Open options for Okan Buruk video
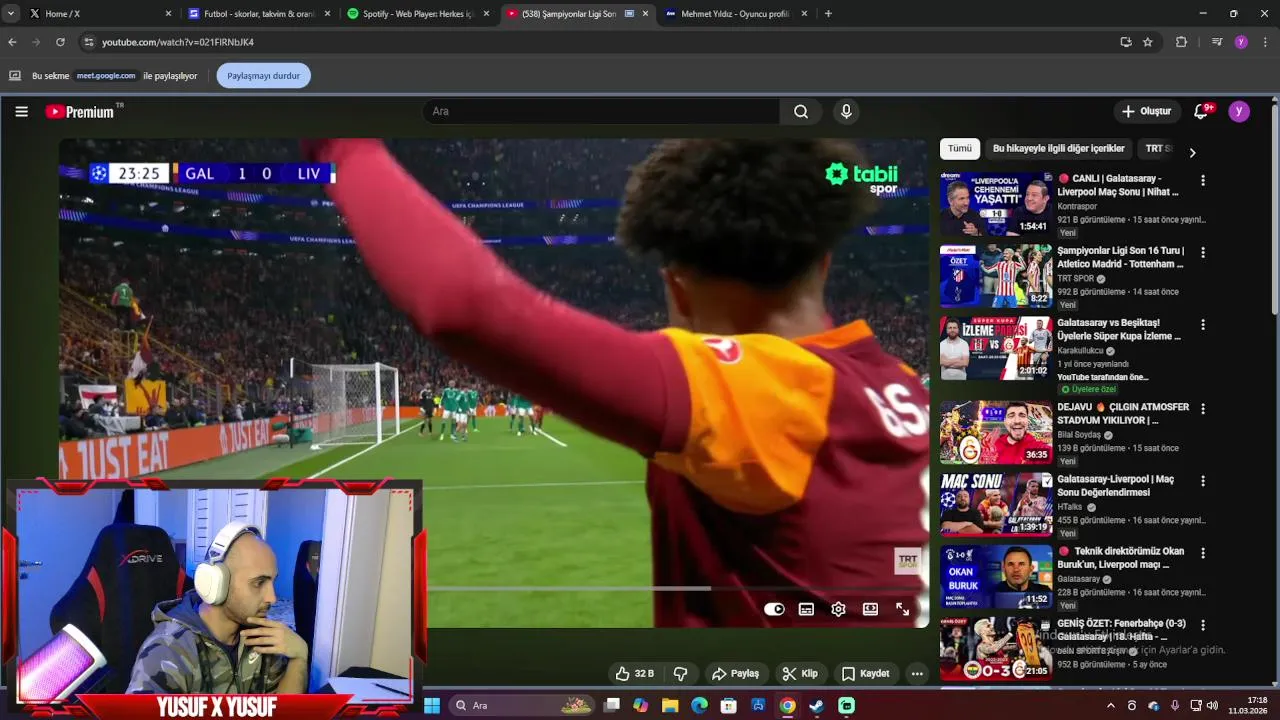1280x720 pixels. pos(1203,553)
